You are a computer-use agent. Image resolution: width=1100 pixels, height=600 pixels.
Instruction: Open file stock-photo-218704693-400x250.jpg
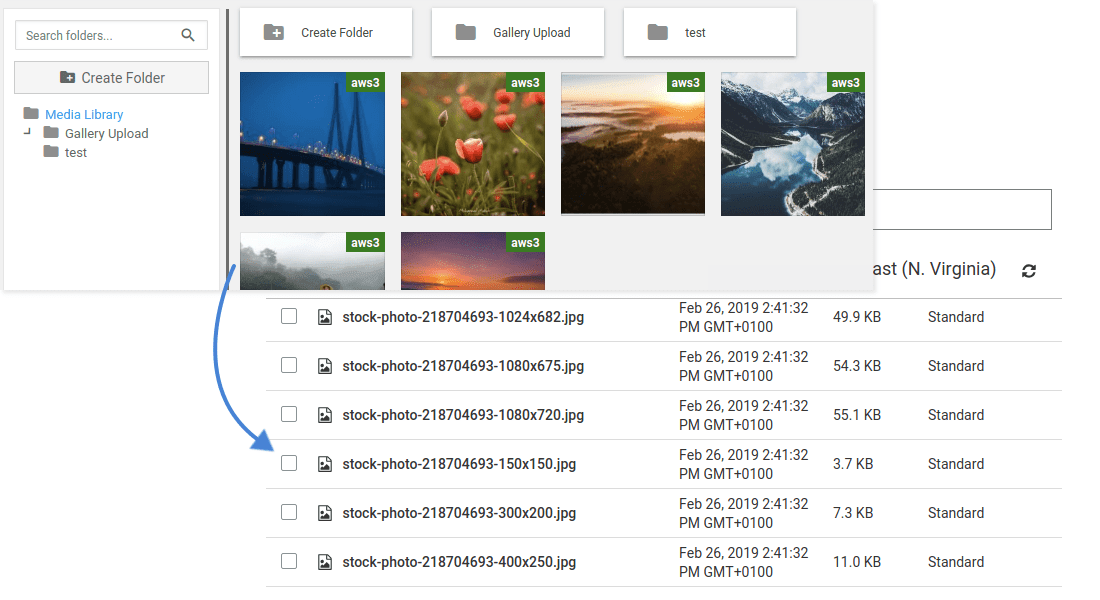pyautogui.click(x=459, y=562)
